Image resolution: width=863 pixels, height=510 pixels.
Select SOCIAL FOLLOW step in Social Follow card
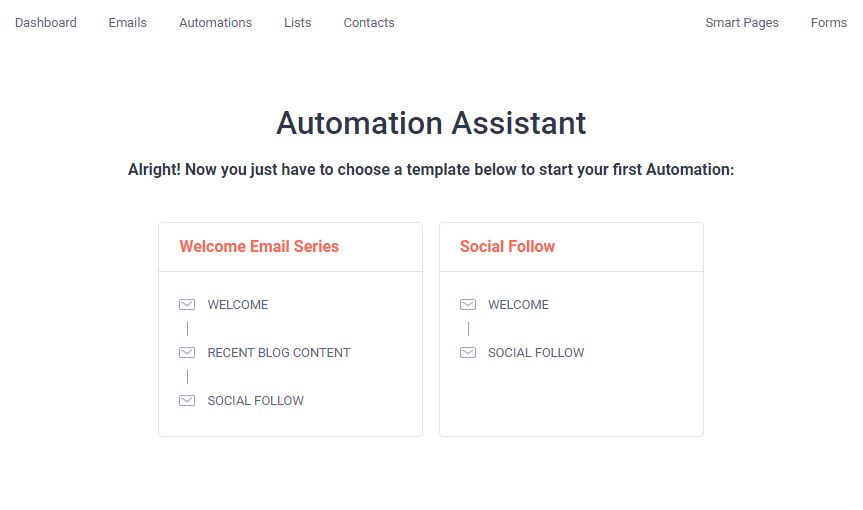click(536, 353)
